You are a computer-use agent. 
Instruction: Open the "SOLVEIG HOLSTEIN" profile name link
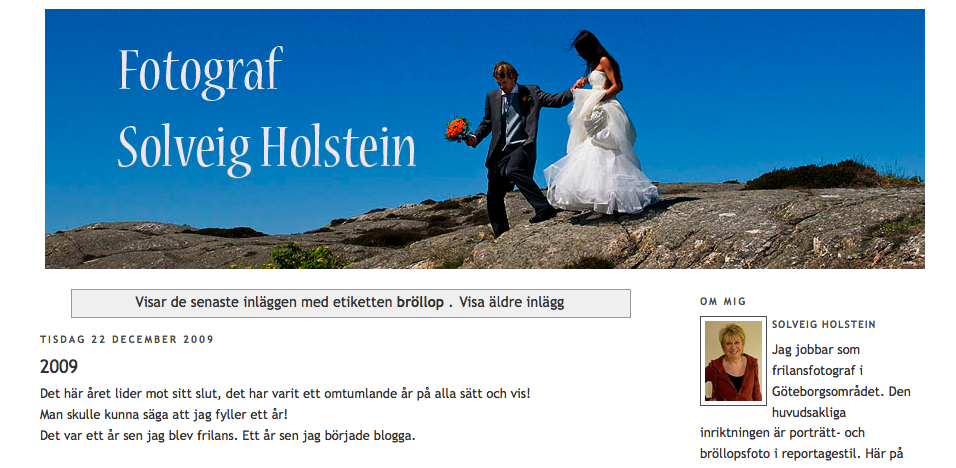(824, 325)
